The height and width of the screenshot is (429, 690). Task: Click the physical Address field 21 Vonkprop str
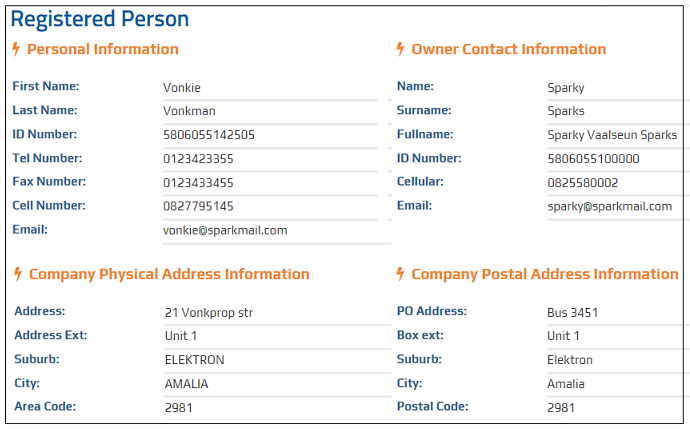[270, 313]
